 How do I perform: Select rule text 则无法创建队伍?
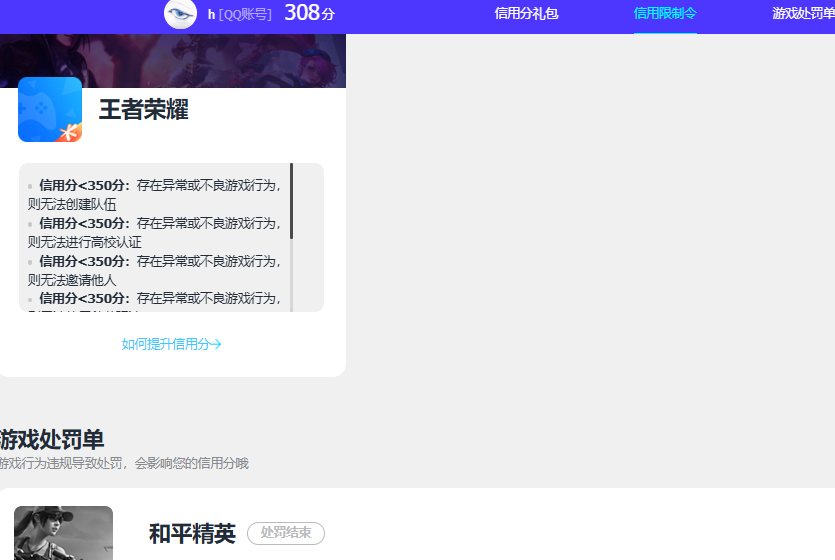tap(72, 204)
